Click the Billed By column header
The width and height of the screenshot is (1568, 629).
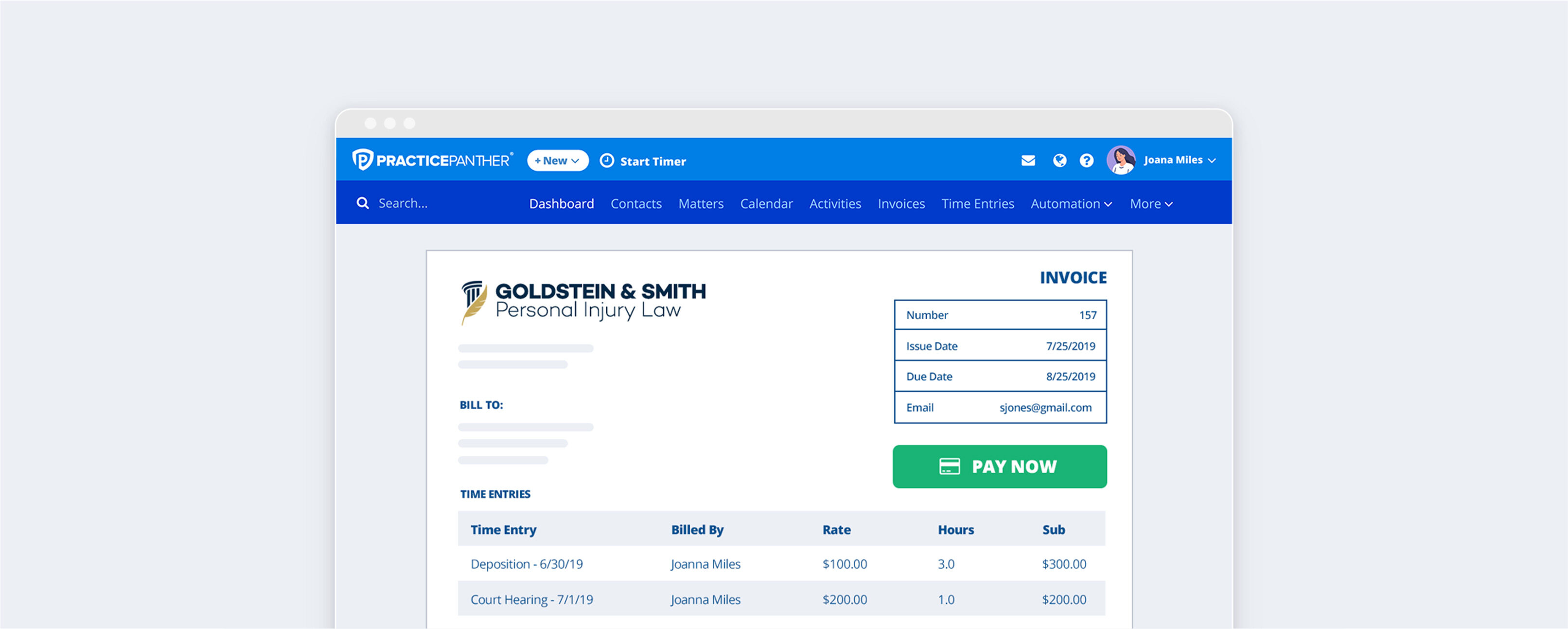[697, 530]
